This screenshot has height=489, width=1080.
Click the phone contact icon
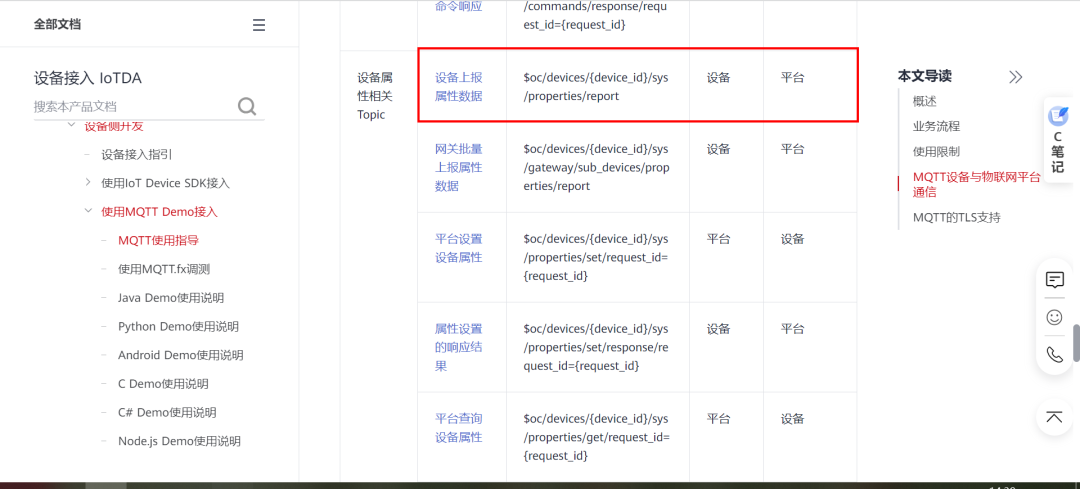[1055, 354]
